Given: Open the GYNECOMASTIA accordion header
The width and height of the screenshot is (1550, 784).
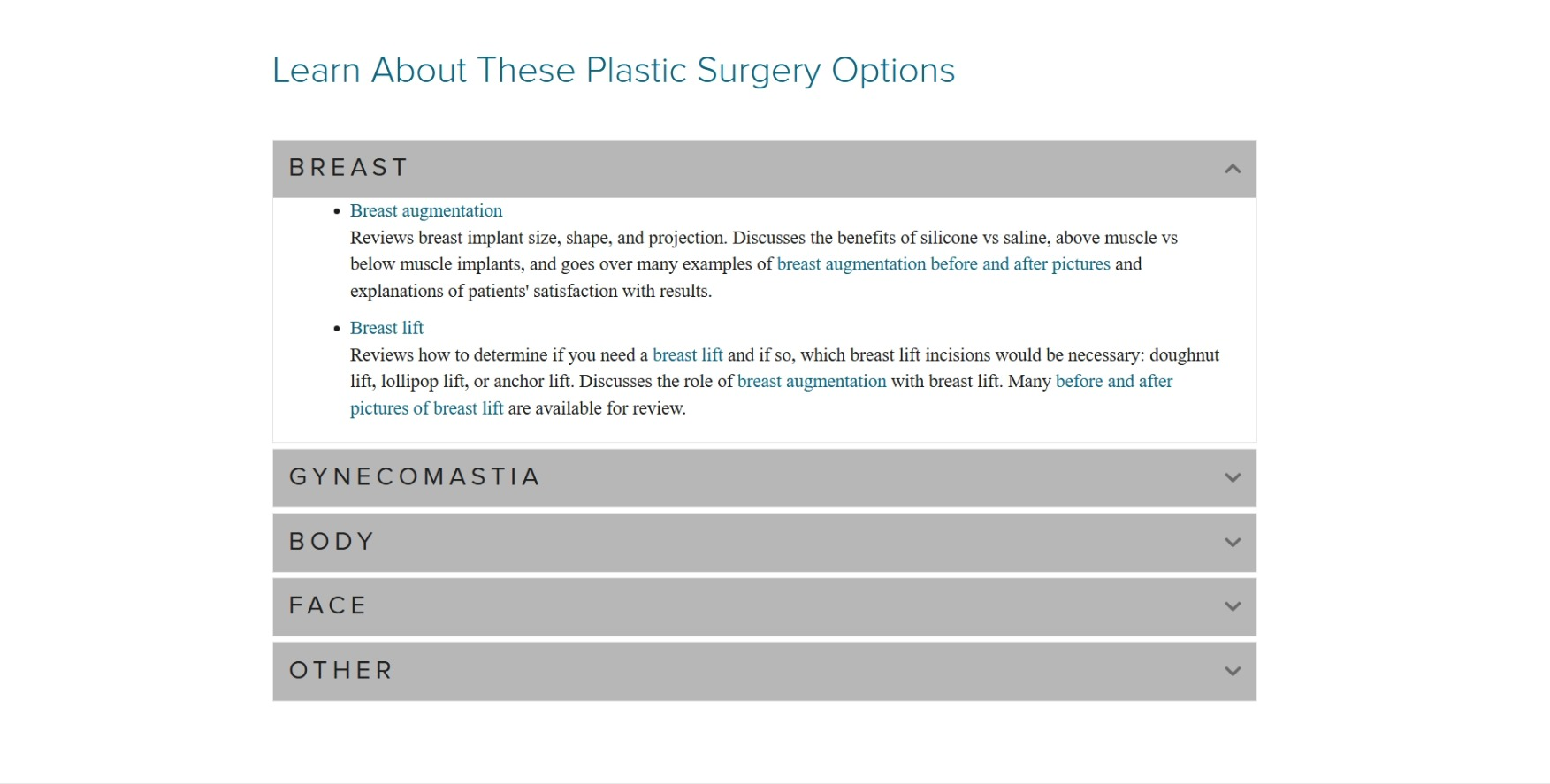Looking at the screenshot, I should [415, 477].
